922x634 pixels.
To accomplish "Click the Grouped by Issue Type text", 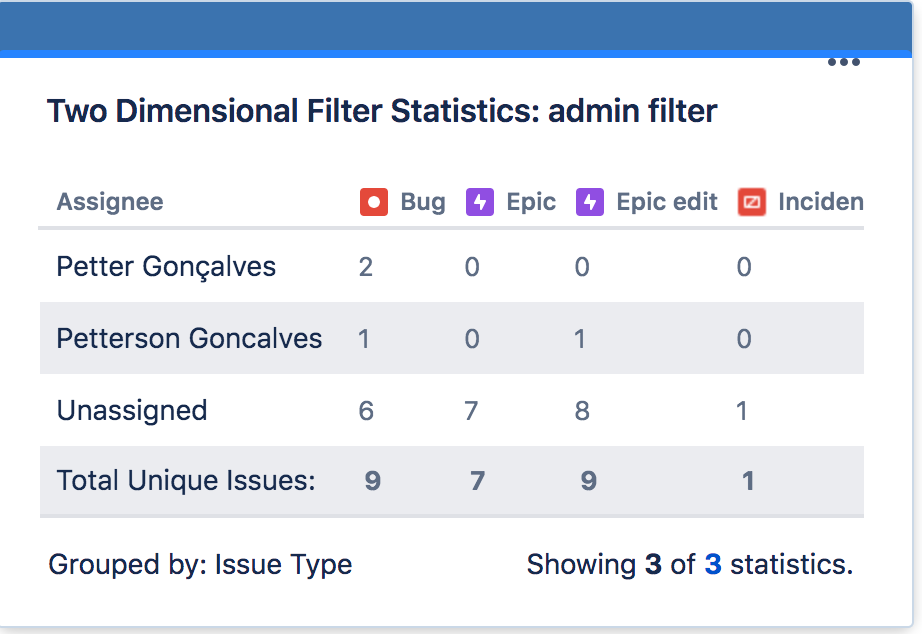I will pyautogui.click(x=200, y=564).
